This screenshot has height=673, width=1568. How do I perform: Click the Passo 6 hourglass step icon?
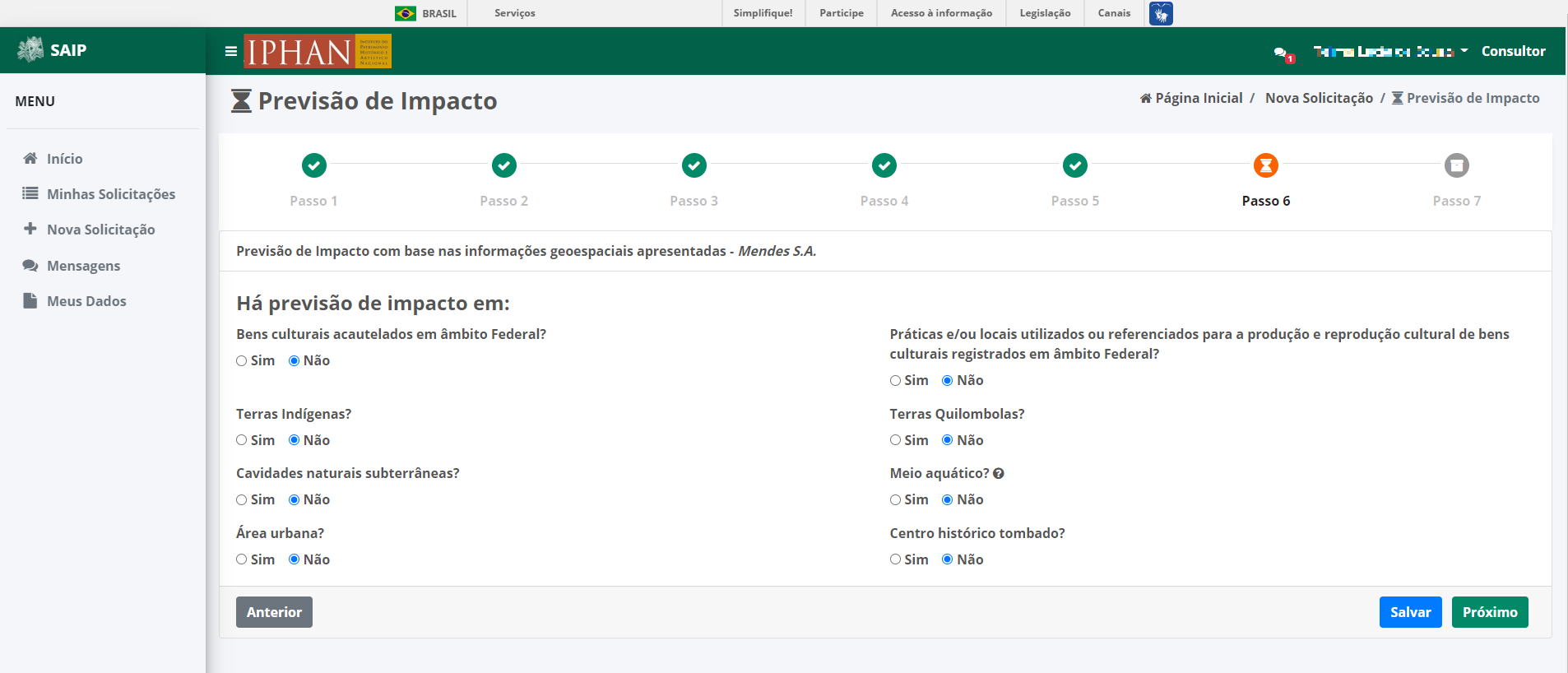(1266, 165)
